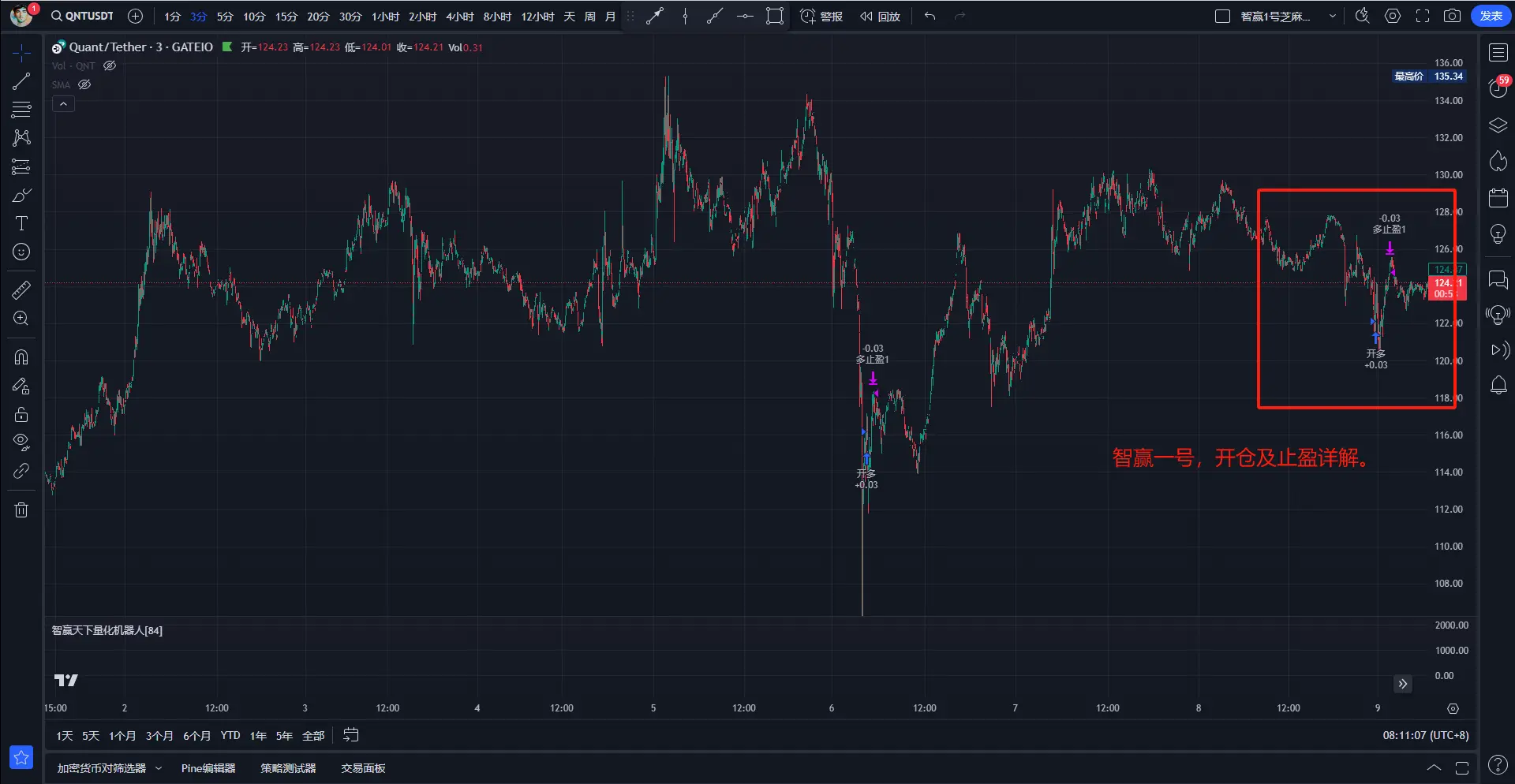The width and height of the screenshot is (1515, 784).
Task: Open chart settings from top toolbar
Action: pyautogui.click(x=1393, y=16)
